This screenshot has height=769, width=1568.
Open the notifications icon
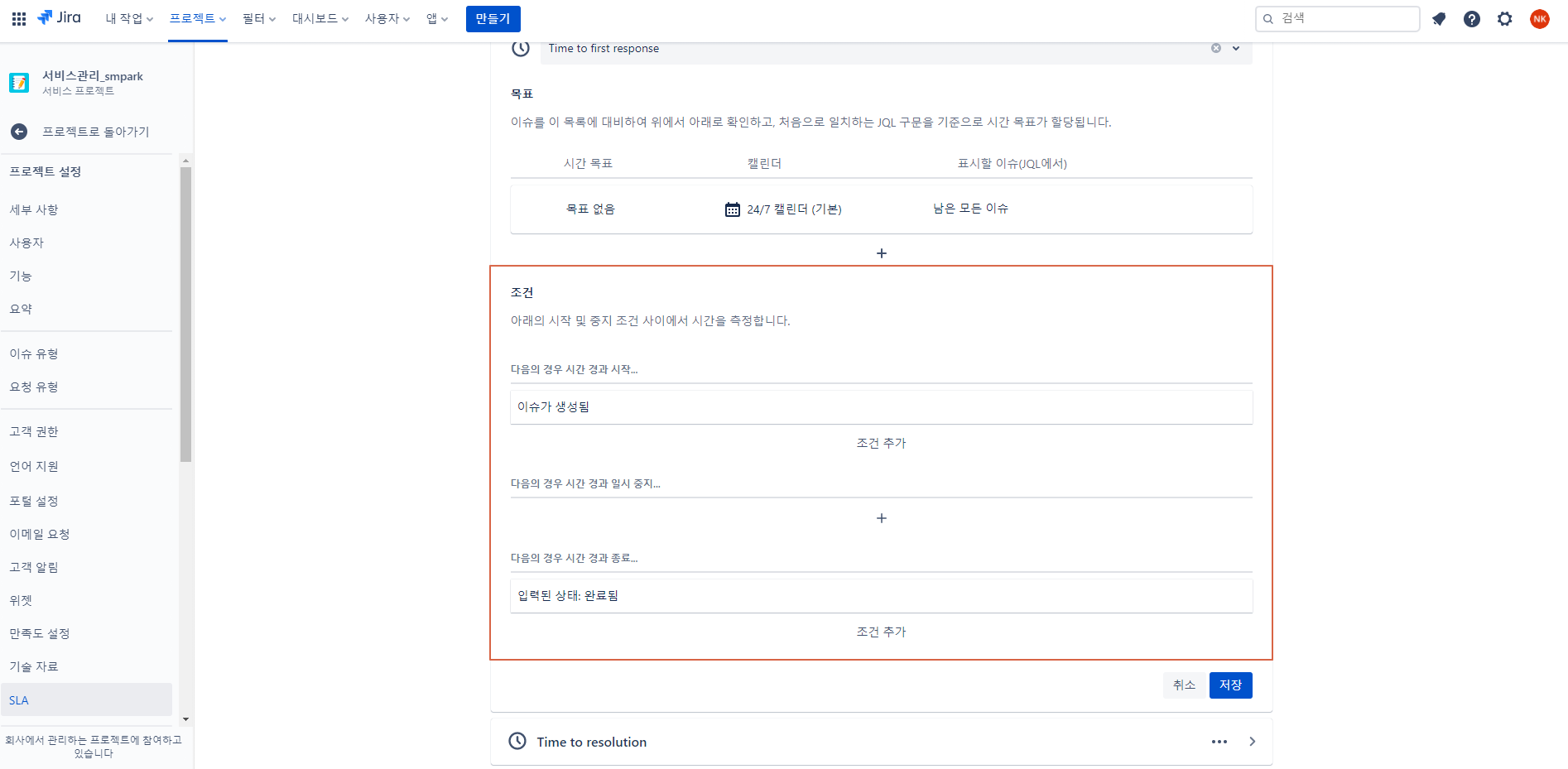[x=1439, y=19]
